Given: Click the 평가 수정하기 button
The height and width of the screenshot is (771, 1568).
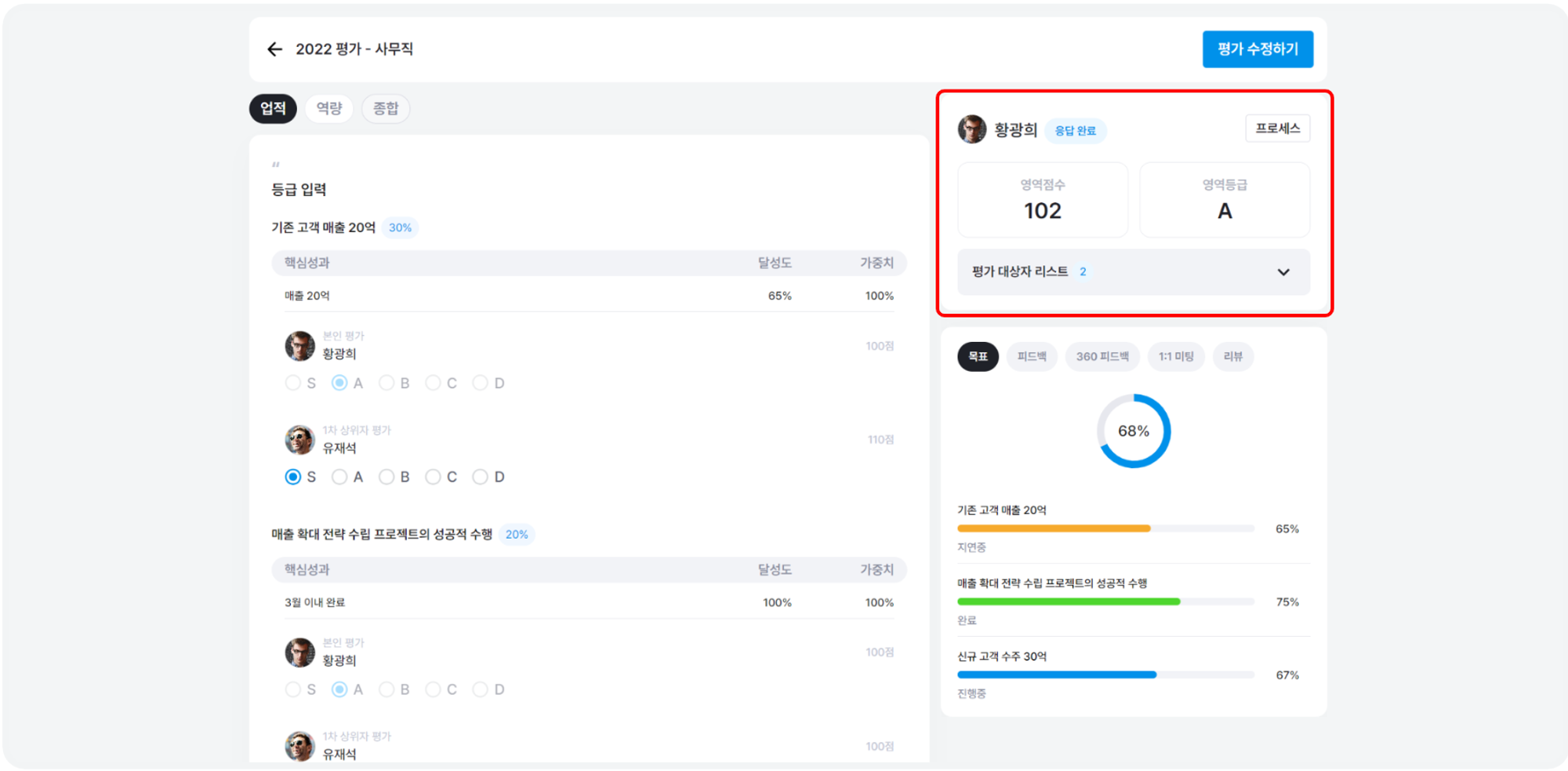Looking at the screenshot, I should (1258, 49).
